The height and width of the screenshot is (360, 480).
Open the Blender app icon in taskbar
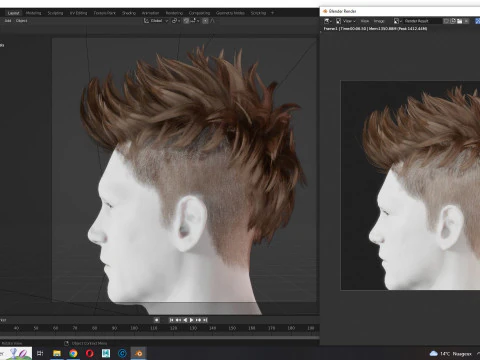click(139, 353)
